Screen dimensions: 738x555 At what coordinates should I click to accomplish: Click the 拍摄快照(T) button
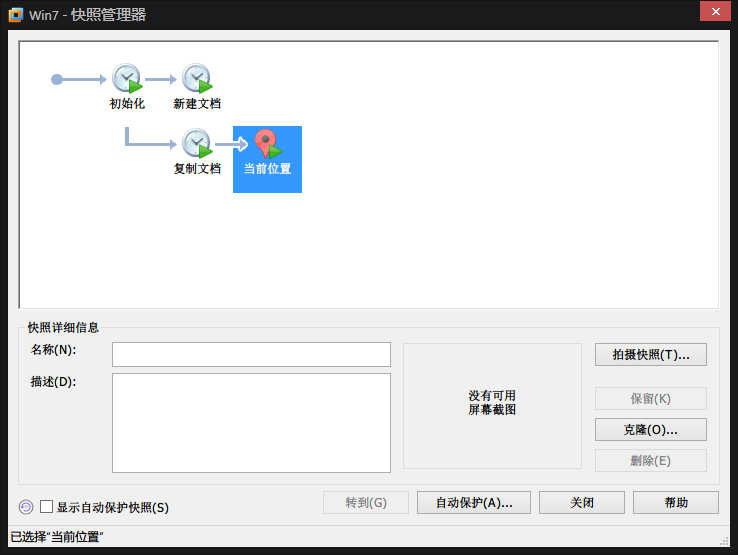click(x=650, y=354)
